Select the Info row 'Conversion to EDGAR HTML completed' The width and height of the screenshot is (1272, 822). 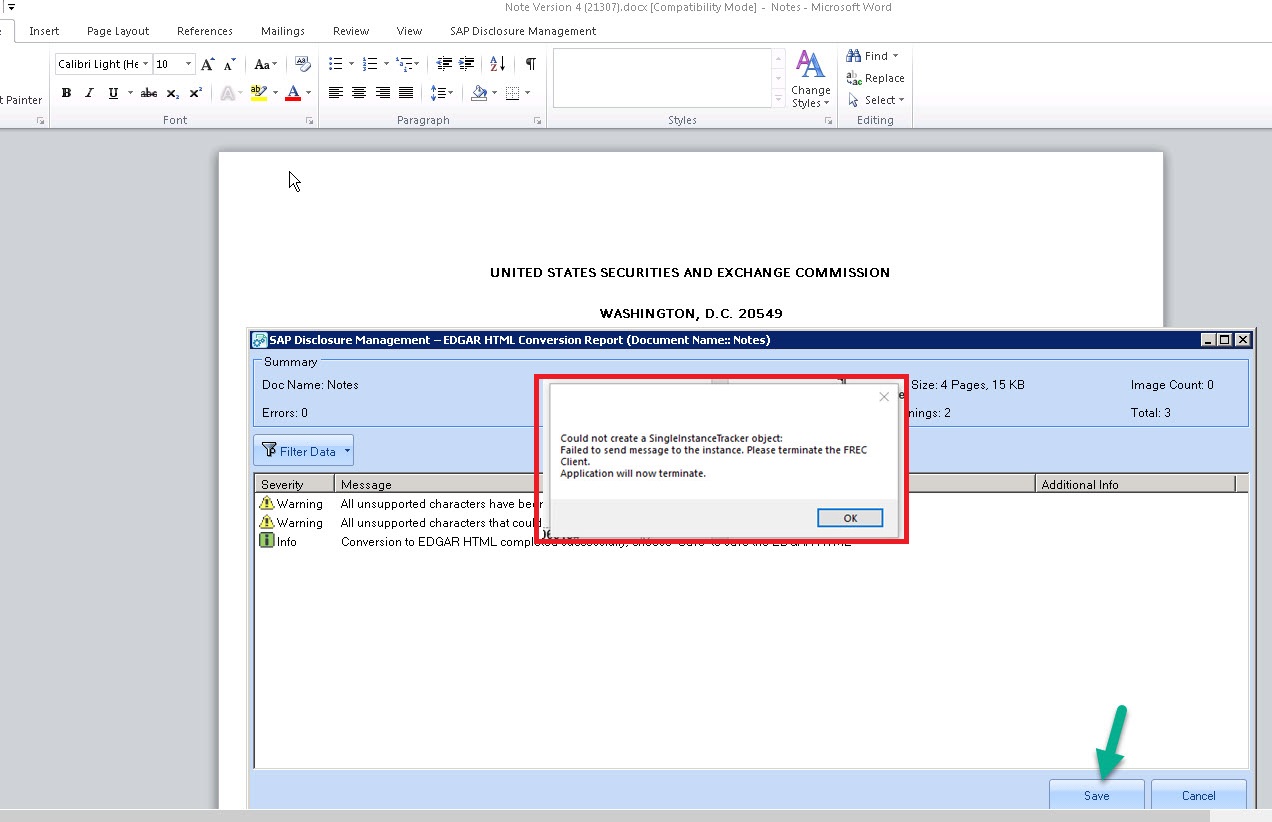750,542
